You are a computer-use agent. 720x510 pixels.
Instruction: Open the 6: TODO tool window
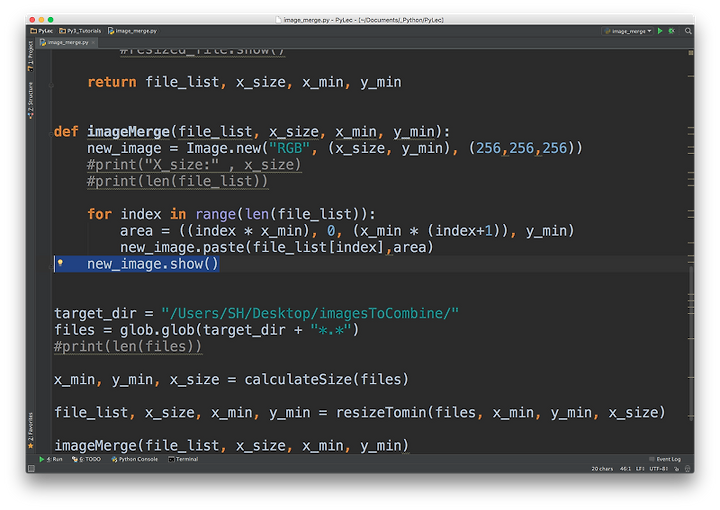point(86,459)
